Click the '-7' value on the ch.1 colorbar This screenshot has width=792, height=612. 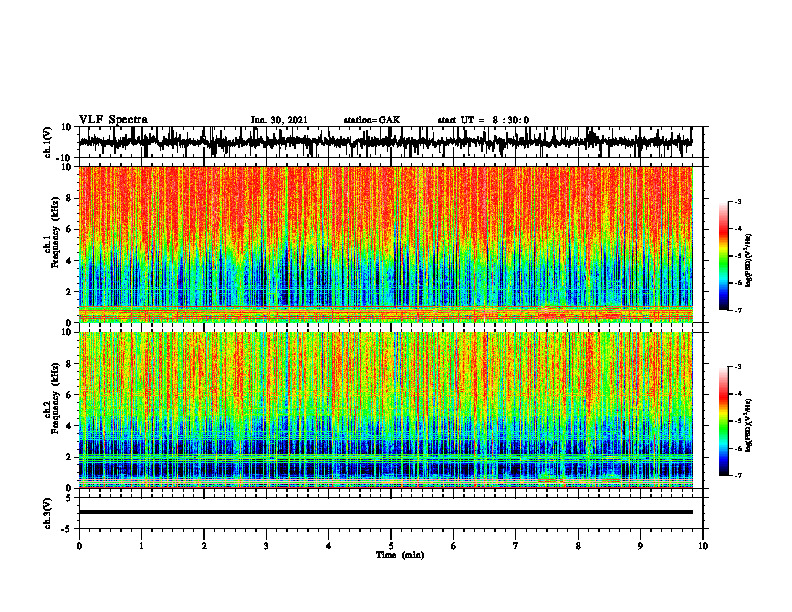(737, 310)
